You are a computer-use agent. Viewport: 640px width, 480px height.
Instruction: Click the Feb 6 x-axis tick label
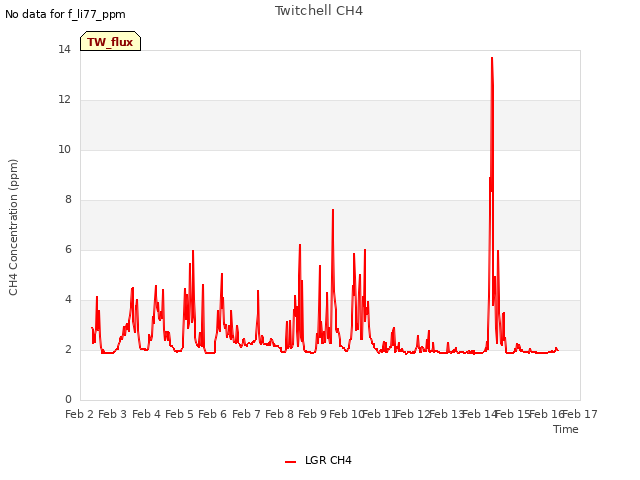coord(212,414)
